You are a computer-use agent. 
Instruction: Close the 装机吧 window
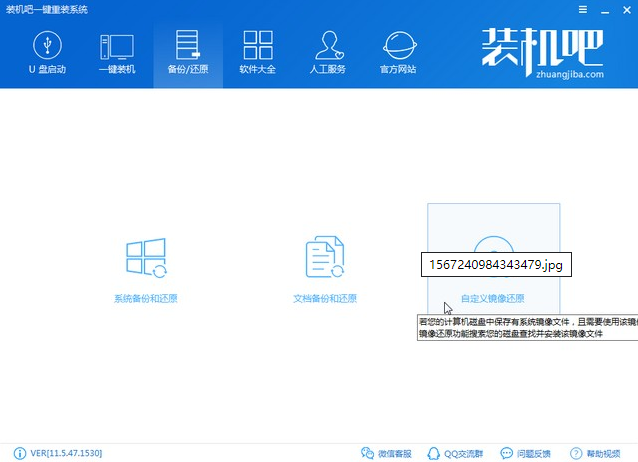(627, 10)
